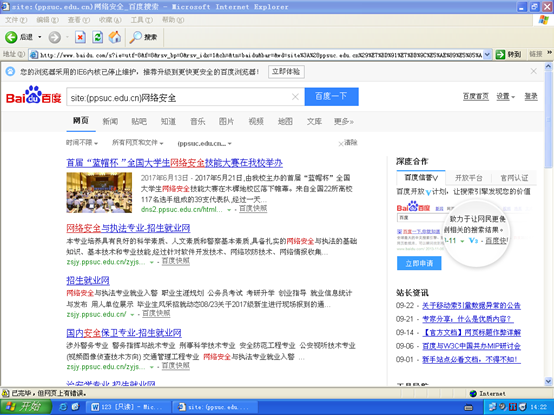The image size is (554, 415).
Task: Launch Internet Explorer from quick launch
Action: tap(63, 407)
